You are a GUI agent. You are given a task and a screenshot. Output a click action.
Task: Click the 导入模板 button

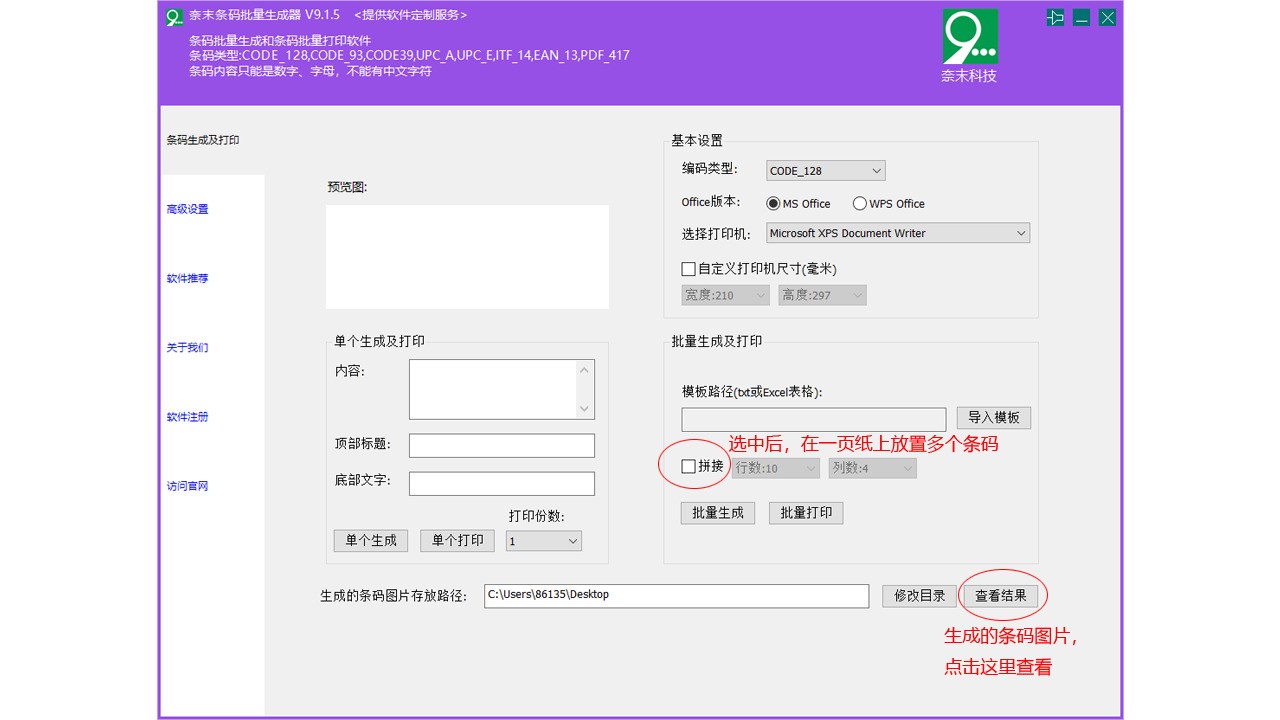tap(994, 418)
